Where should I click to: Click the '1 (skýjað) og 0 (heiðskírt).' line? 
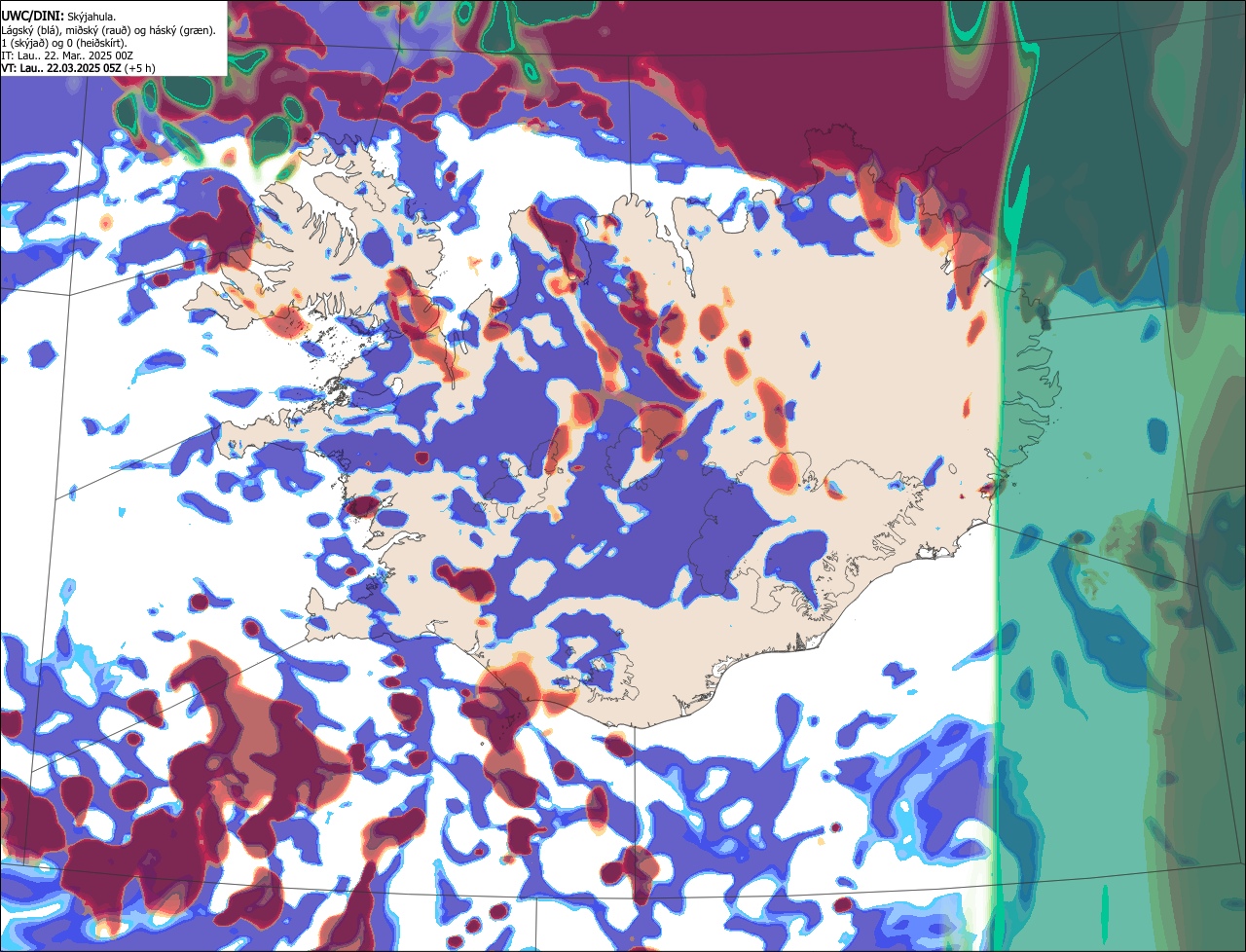coord(64,43)
